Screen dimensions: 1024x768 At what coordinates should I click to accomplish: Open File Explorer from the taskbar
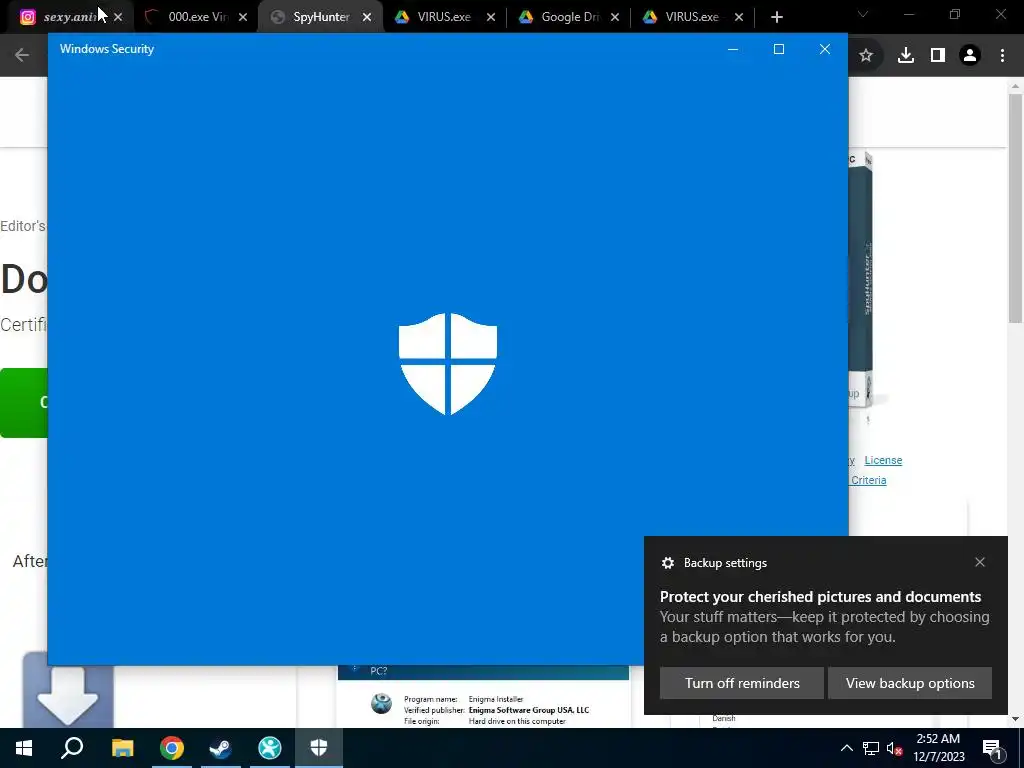(x=122, y=748)
